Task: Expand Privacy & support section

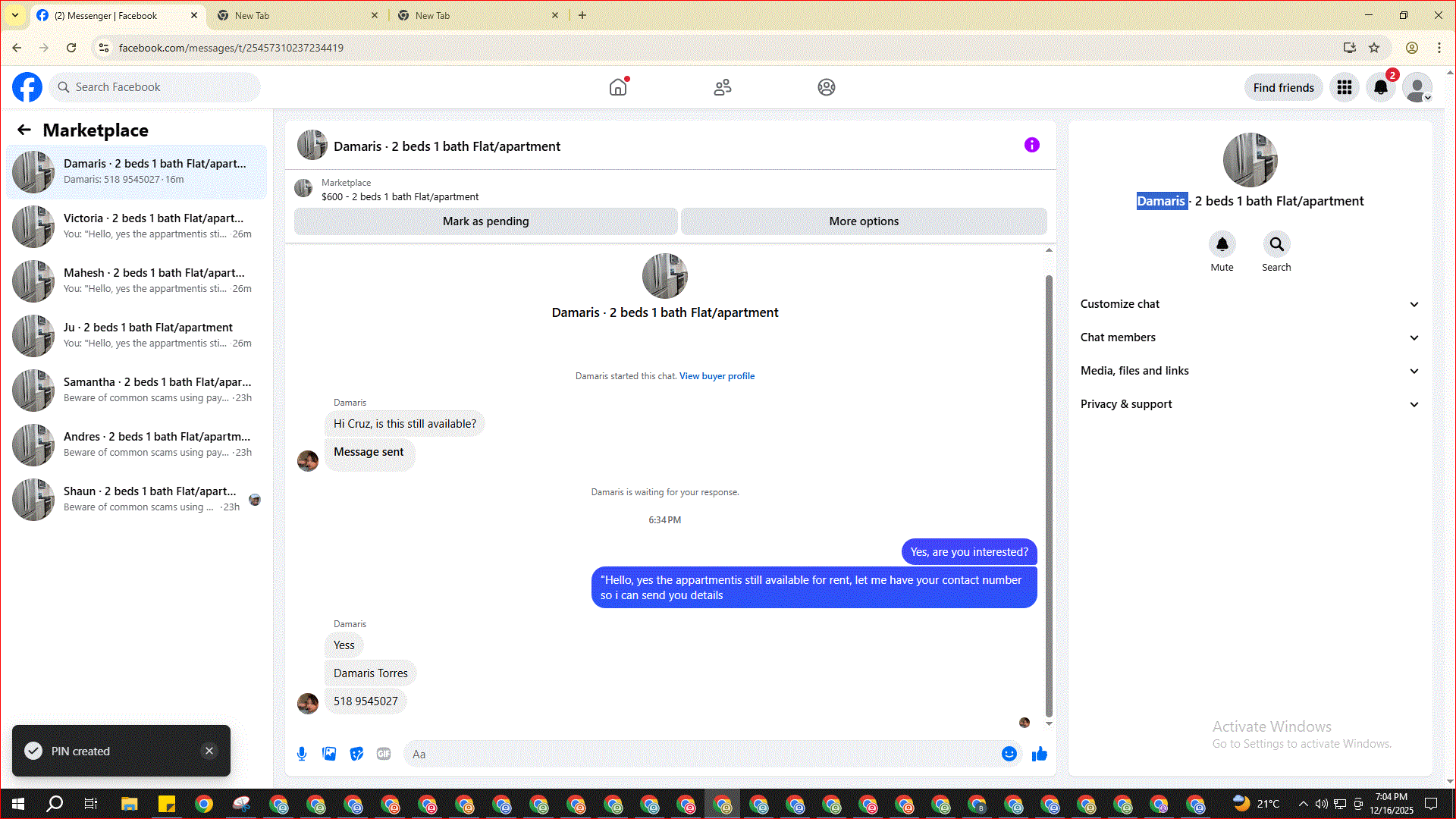Action: 1250,404
